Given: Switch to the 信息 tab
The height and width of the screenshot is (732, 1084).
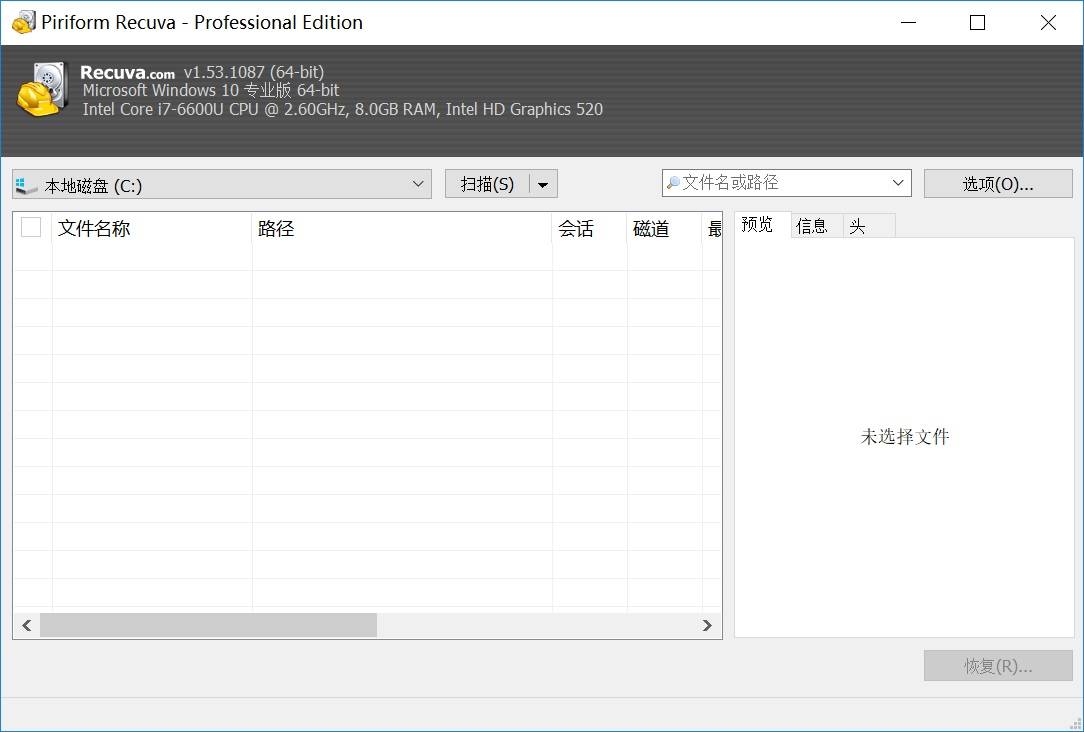Looking at the screenshot, I should click(812, 226).
